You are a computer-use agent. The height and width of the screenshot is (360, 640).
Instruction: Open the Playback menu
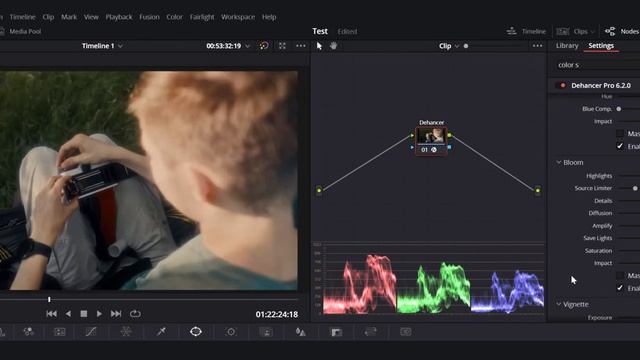coord(119,17)
